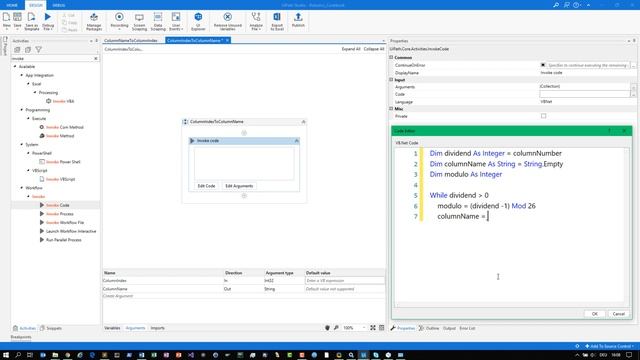Click fit to screen icon
The image size is (640, 360).
[373, 328]
